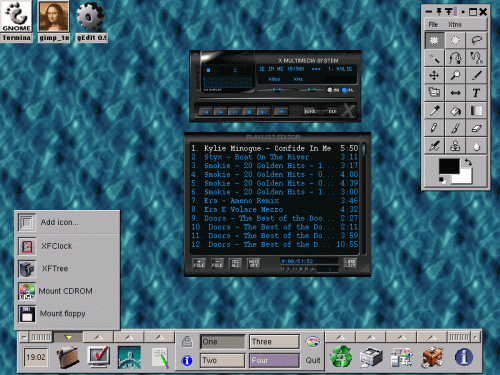Viewport: 500px width, 375px height.
Task: Expand the drawer above the network computers icon
Action: 402,337
